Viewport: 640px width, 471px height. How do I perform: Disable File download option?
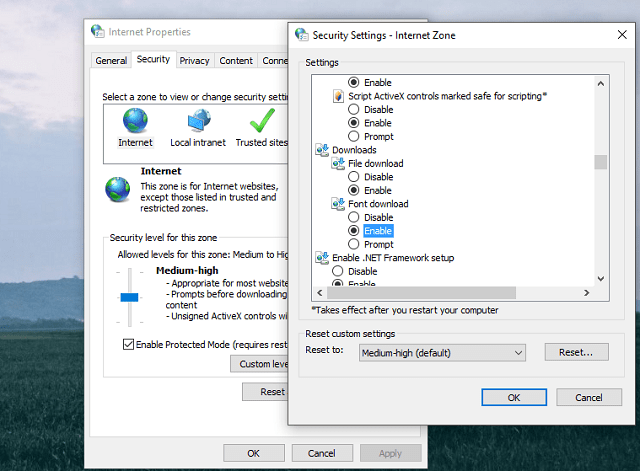(x=353, y=177)
